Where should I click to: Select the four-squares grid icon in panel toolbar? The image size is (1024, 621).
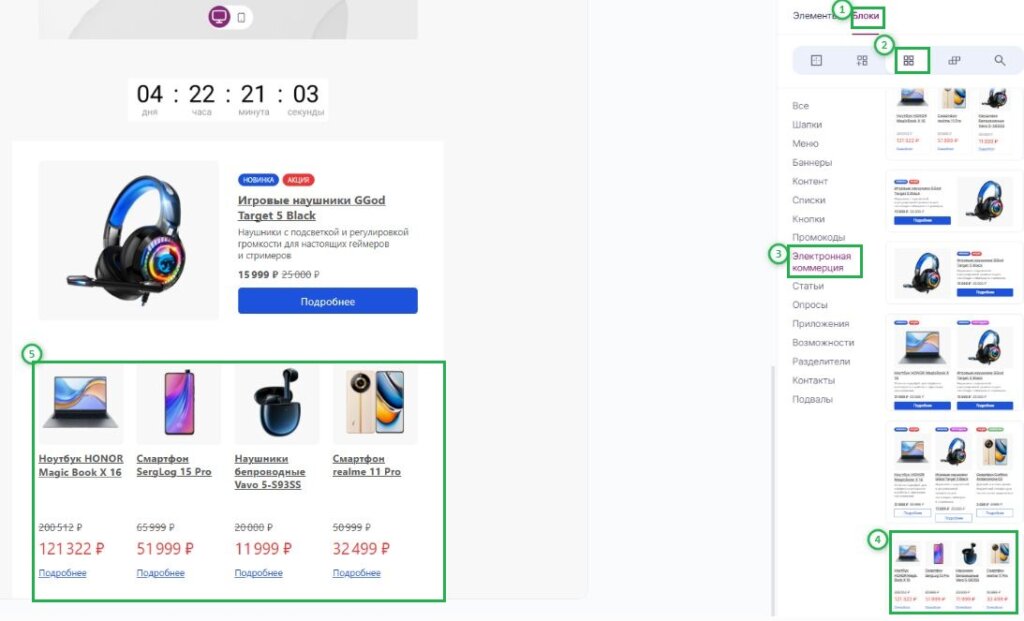(908, 61)
